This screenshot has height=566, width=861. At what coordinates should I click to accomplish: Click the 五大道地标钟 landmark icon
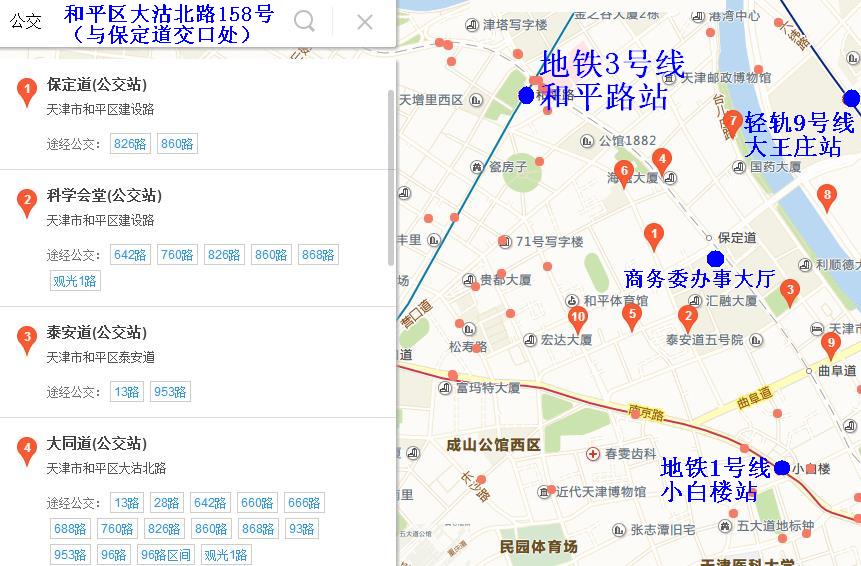click(x=725, y=526)
